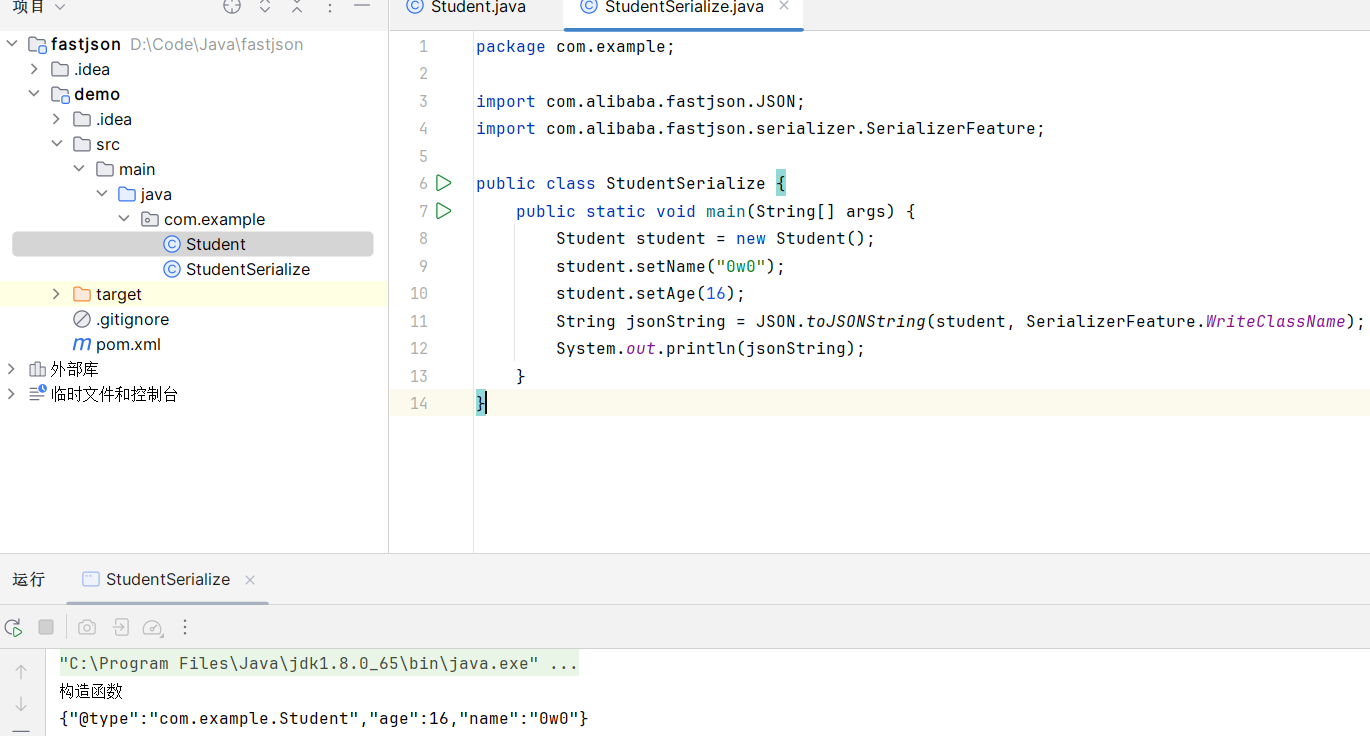Click the 'package com.example;' code line
Image resolution: width=1370 pixels, height=736 pixels.
(x=576, y=46)
